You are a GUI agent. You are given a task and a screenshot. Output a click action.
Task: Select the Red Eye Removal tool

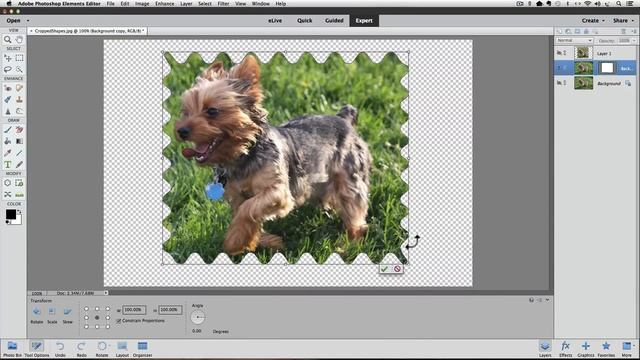7,88
